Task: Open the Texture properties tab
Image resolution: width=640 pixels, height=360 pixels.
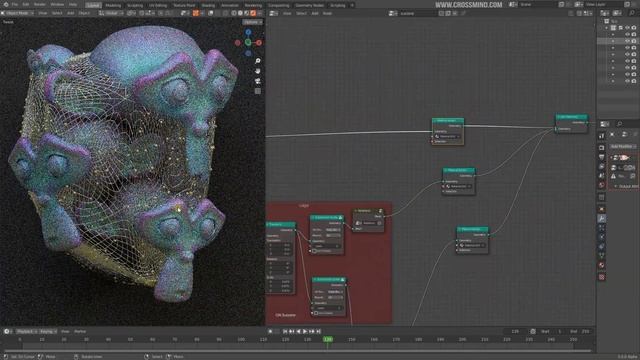Action: [x=602, y=277]
